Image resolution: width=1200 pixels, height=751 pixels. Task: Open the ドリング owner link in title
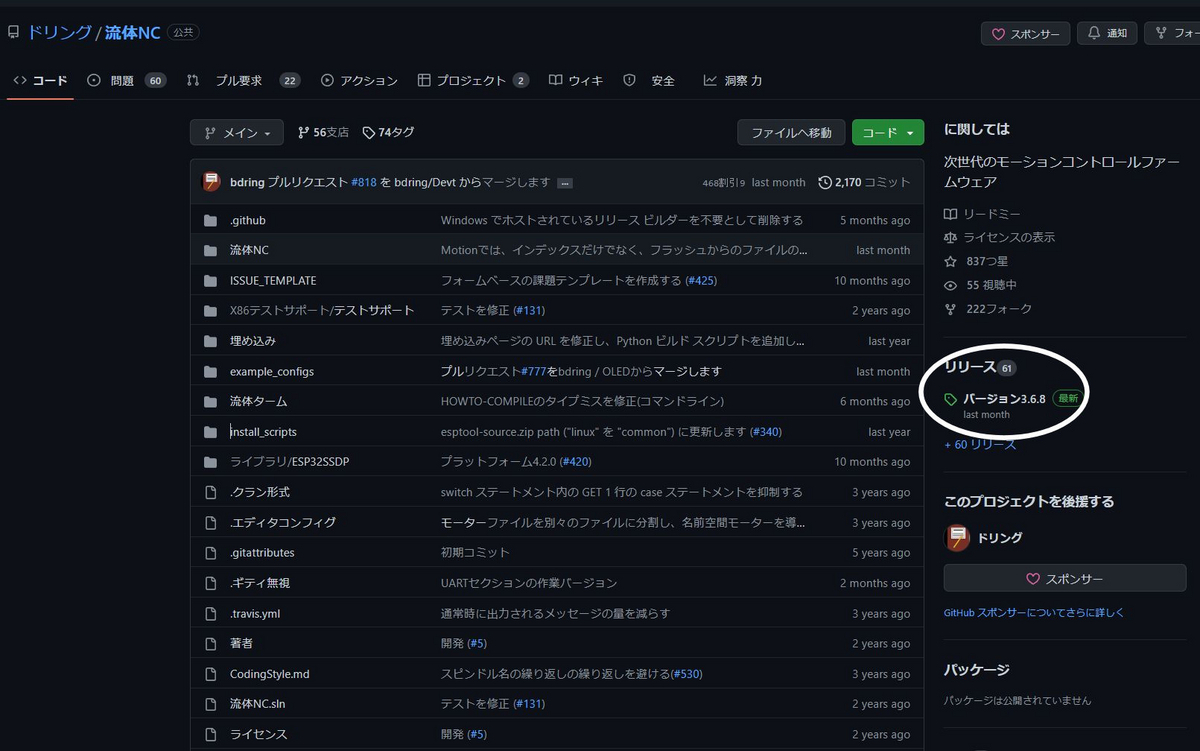tap(58, 33)
